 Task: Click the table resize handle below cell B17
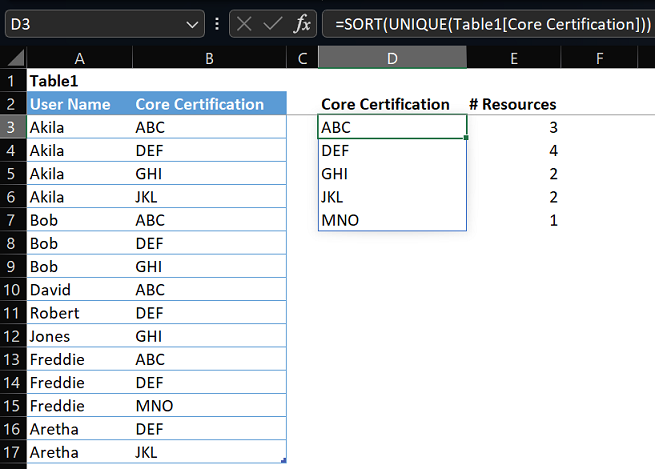[284, 460]
